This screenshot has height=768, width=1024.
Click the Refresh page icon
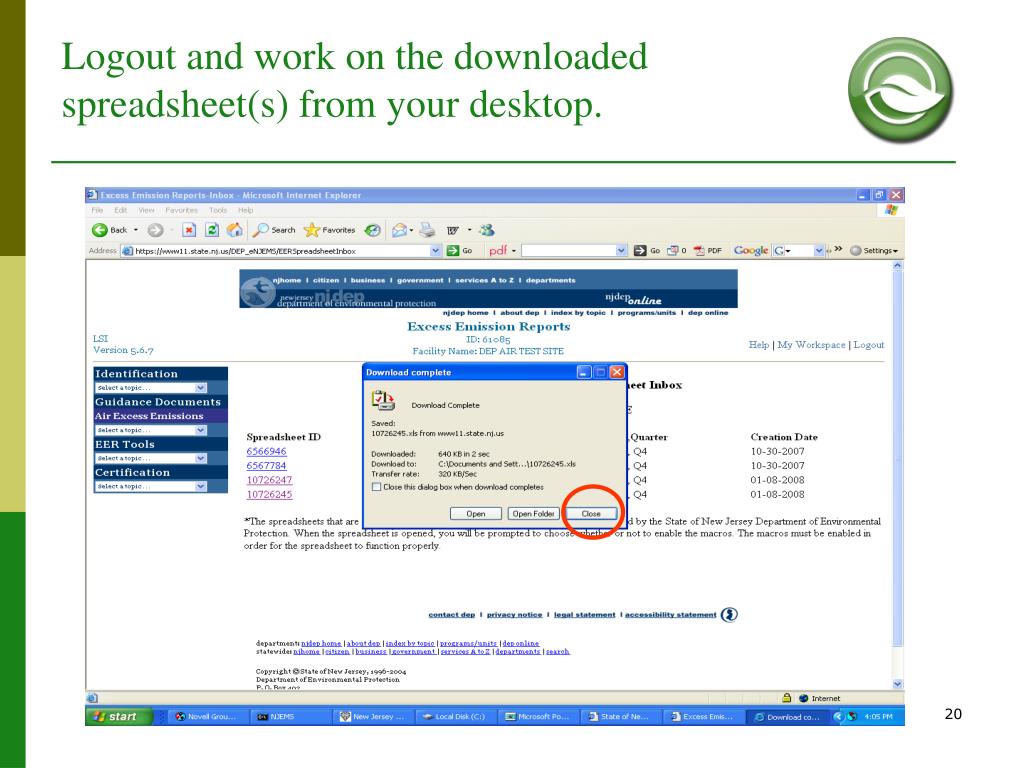212,230
